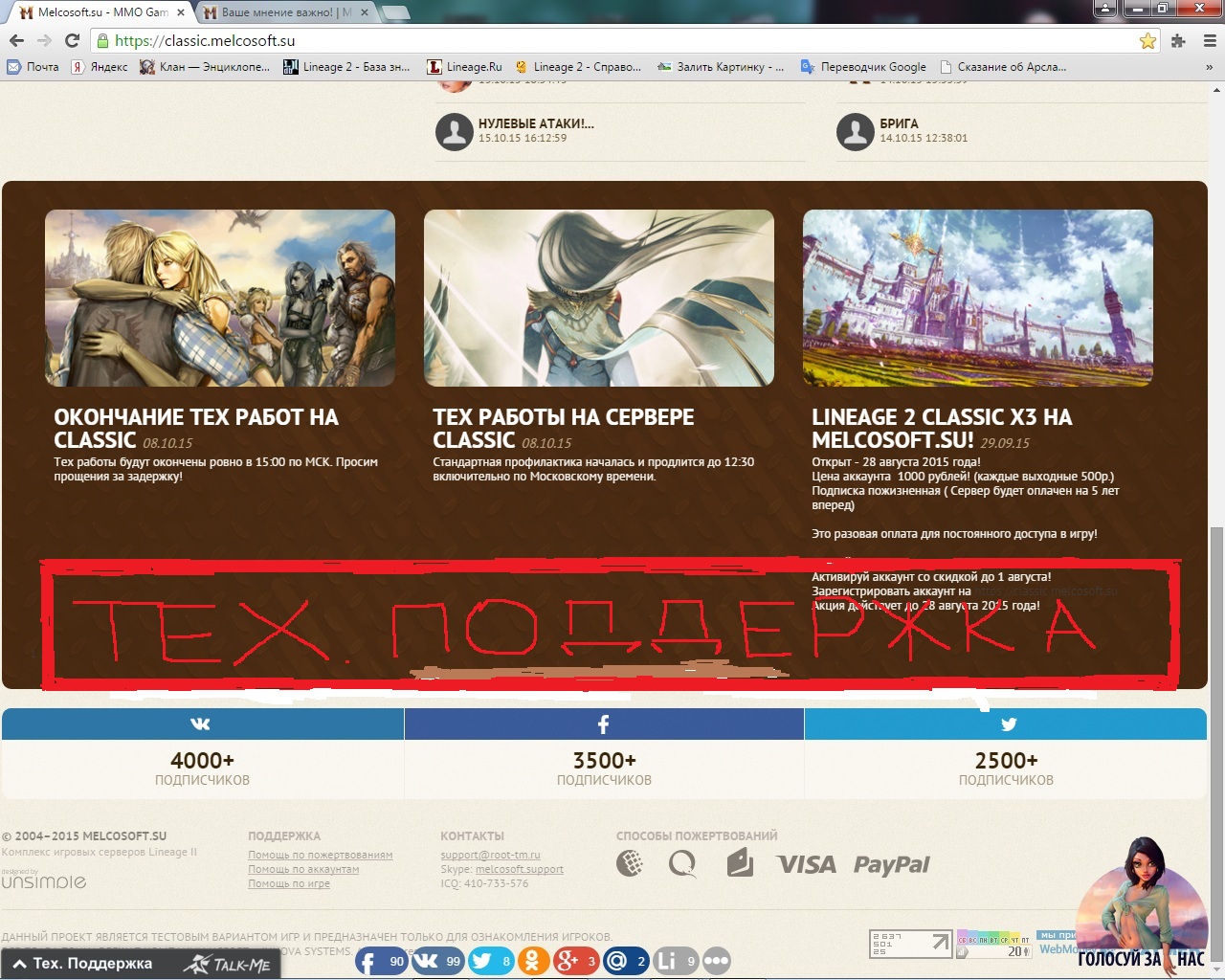Open the extensions puzzle icon
The width and height of the screenshot is (1225, 980).
pos(1178,40)
